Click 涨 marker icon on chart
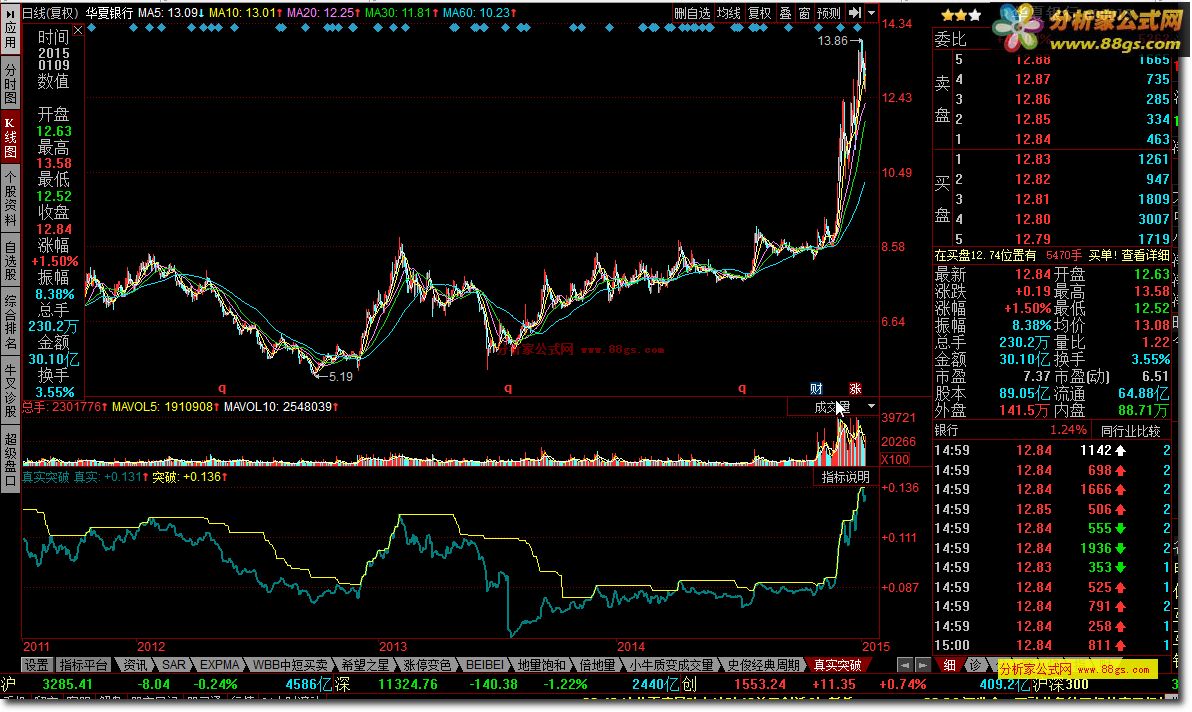This screenshot has width=1192, height=712. pyautogui.click(x=855, y=388)
